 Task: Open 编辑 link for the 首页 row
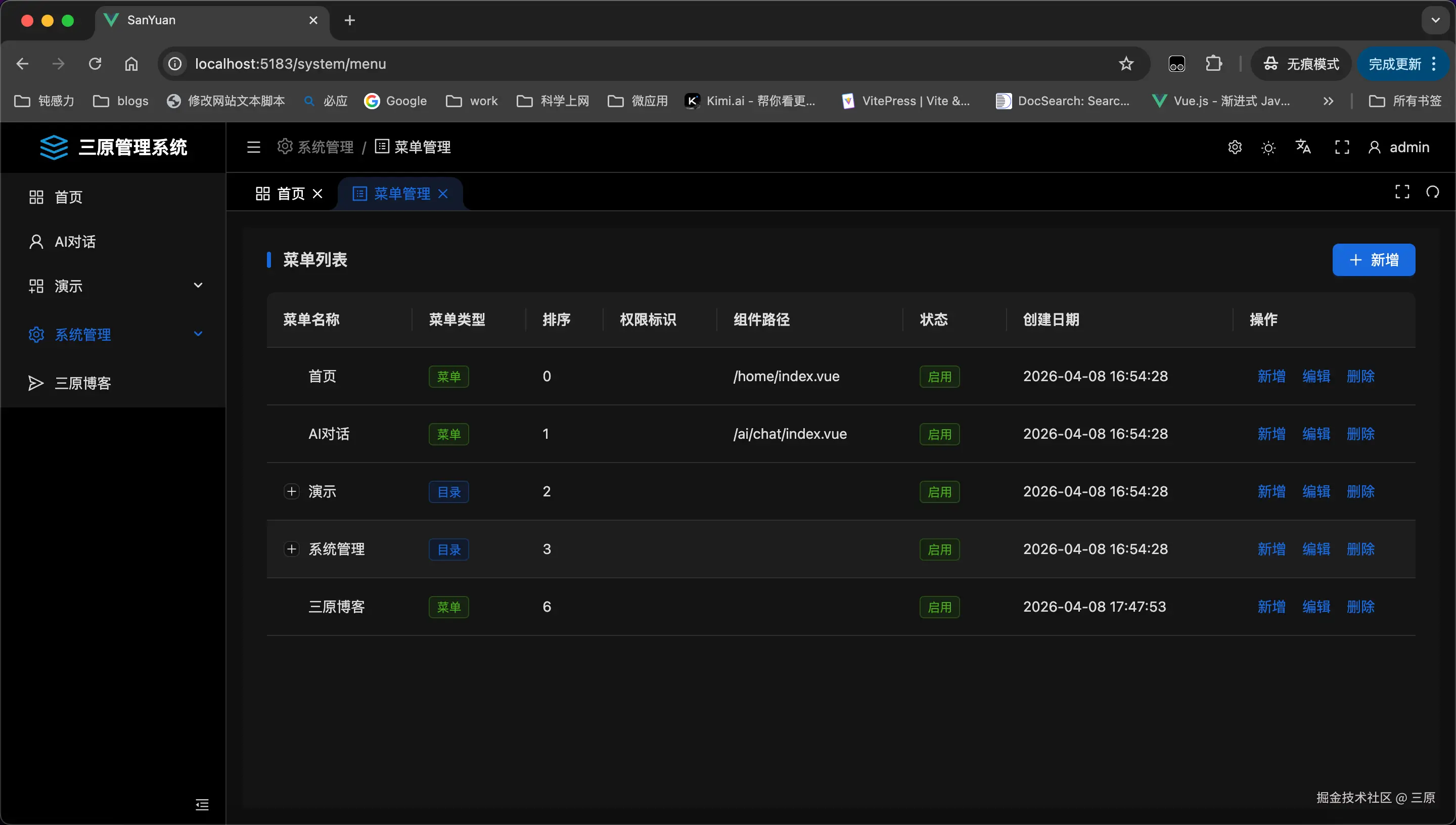tap(1316, 376)
